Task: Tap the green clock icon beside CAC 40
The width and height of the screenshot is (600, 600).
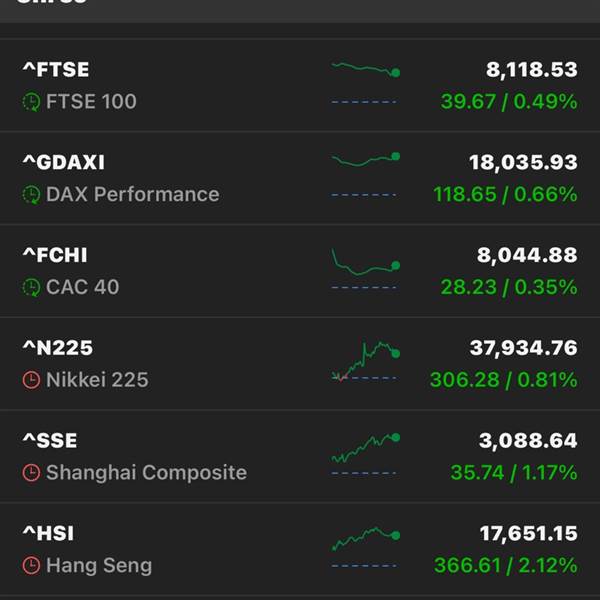Action: (x=31, y=287)
